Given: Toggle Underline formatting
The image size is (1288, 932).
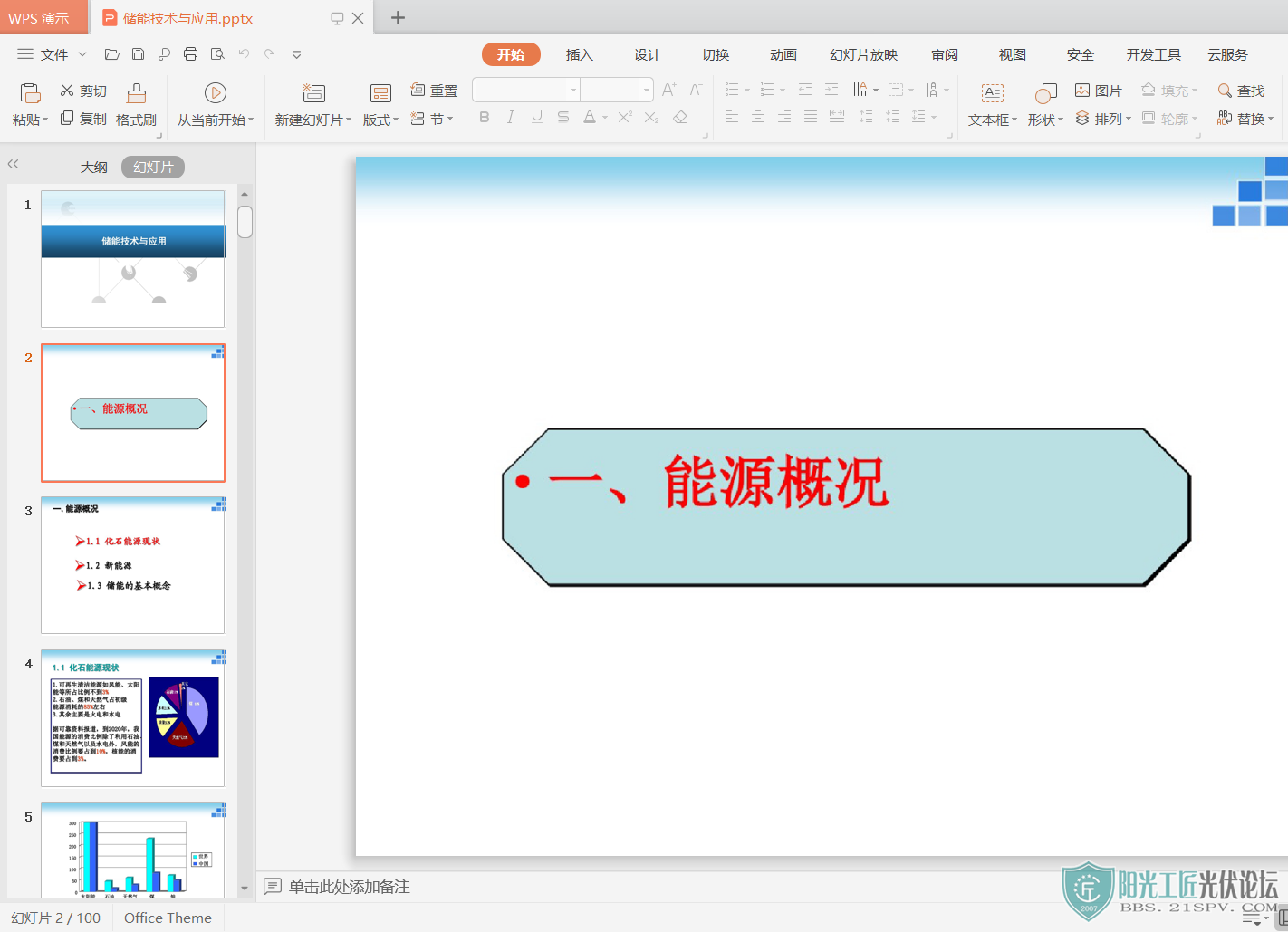Looking at the screenshot, I should (x=537, y=117).
